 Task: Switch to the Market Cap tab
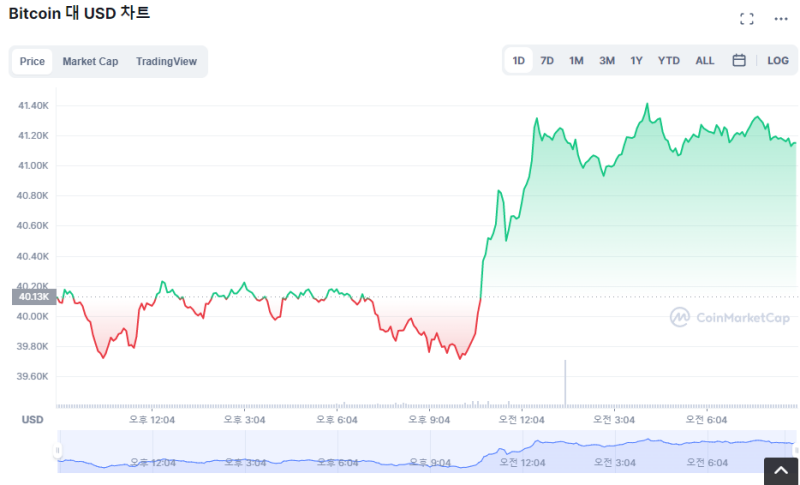coord(90,61)
